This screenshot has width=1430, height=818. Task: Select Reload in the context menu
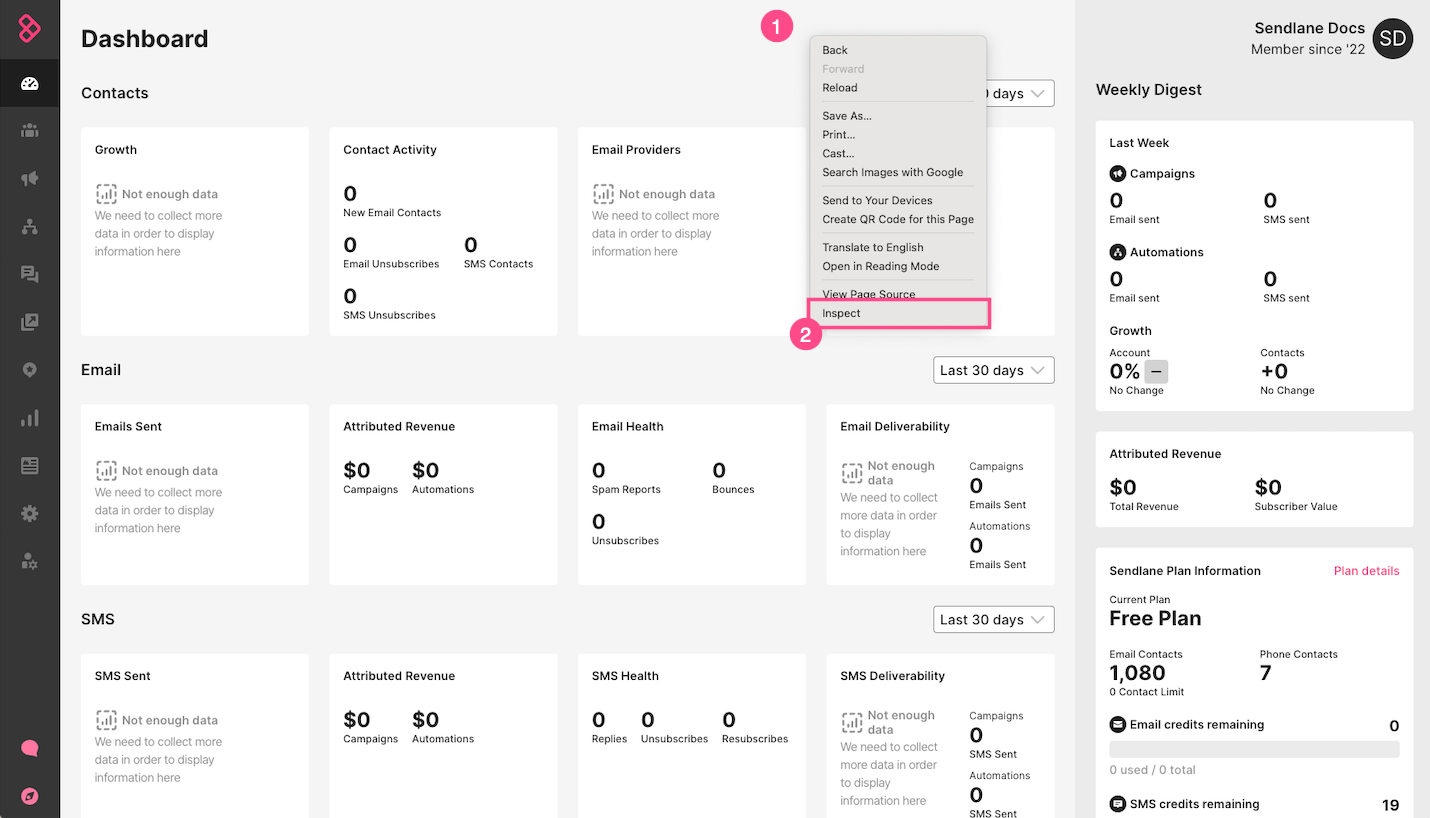[x=840, y=88]
